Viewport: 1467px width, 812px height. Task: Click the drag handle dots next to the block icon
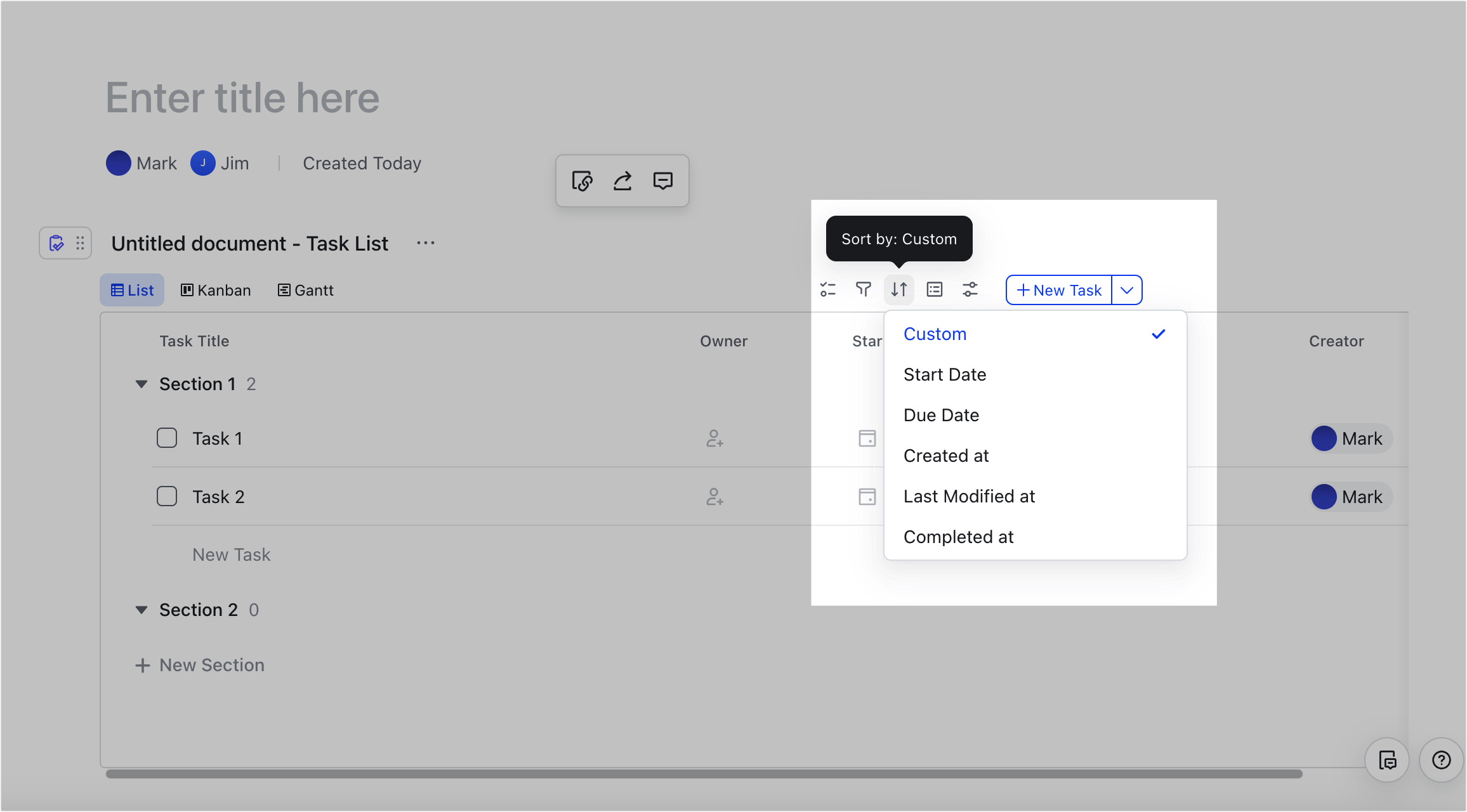[80, 243]
